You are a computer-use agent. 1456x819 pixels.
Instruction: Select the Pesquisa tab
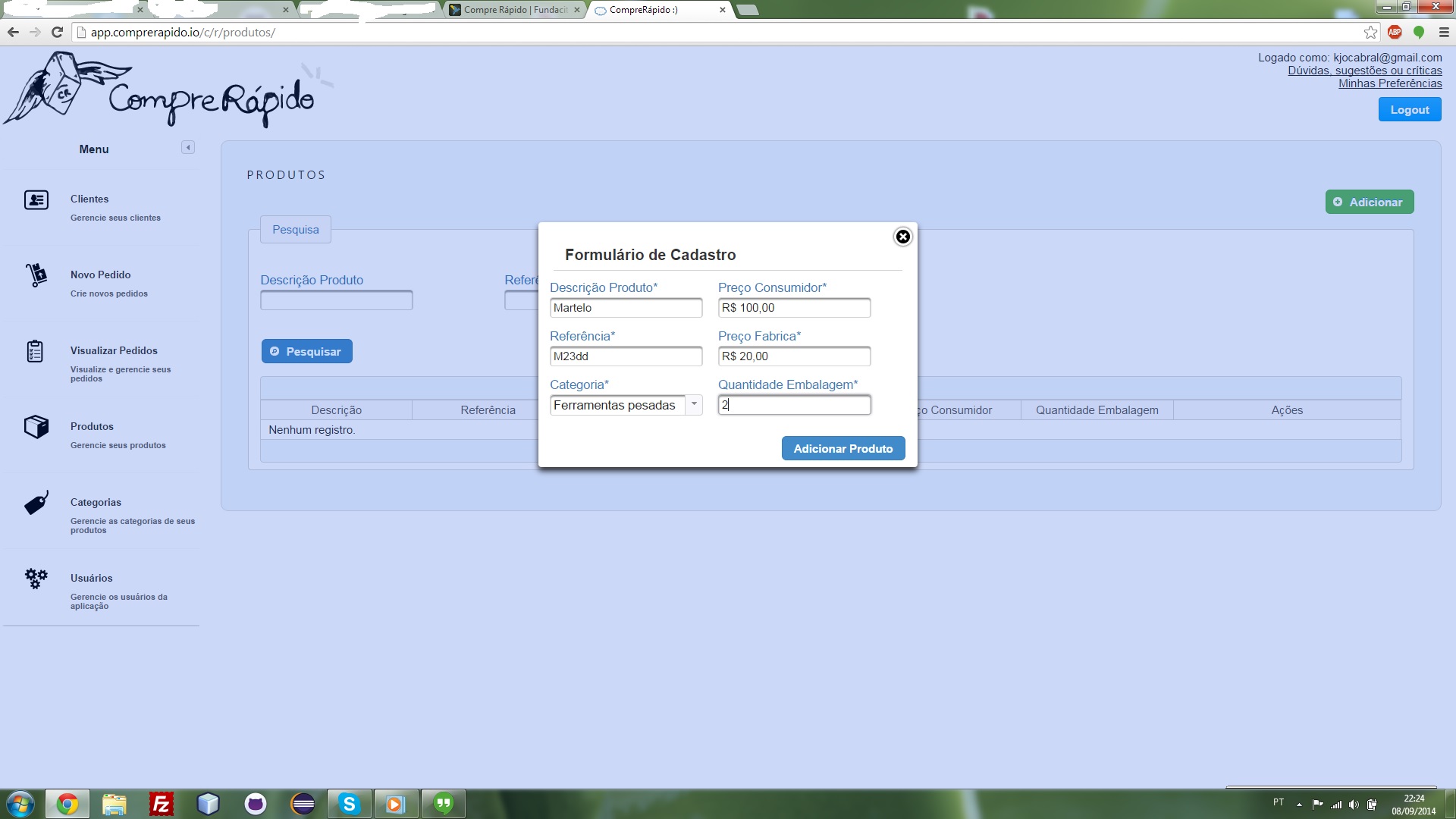[296, 230]
